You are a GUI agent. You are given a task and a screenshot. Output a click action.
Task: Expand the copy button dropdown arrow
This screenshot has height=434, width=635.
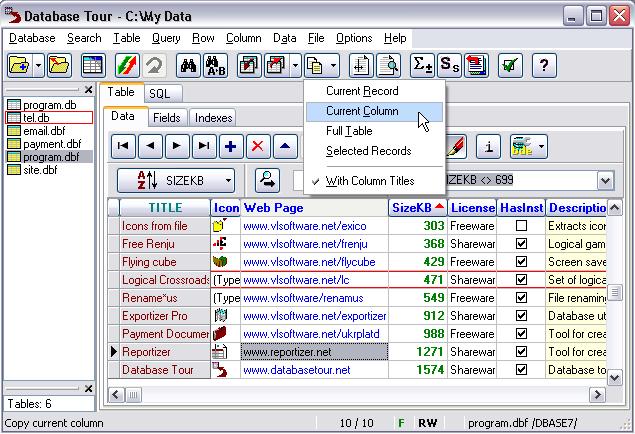[333, 65]
